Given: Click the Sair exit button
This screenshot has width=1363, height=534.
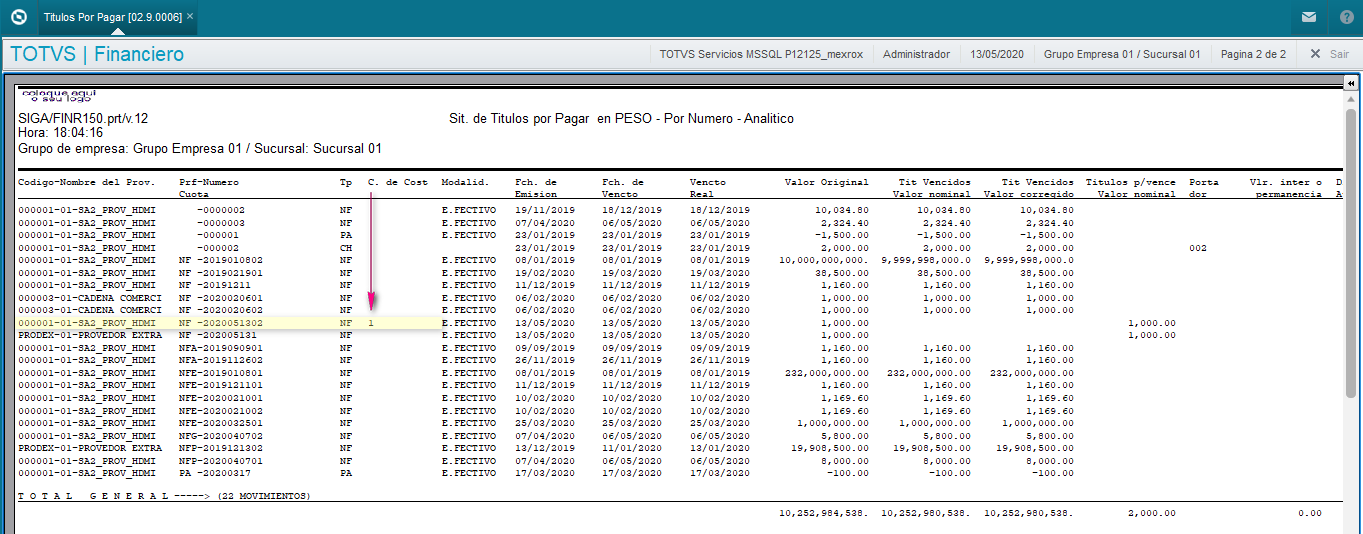Looking at the screenshot, I should click(1329, 54).
